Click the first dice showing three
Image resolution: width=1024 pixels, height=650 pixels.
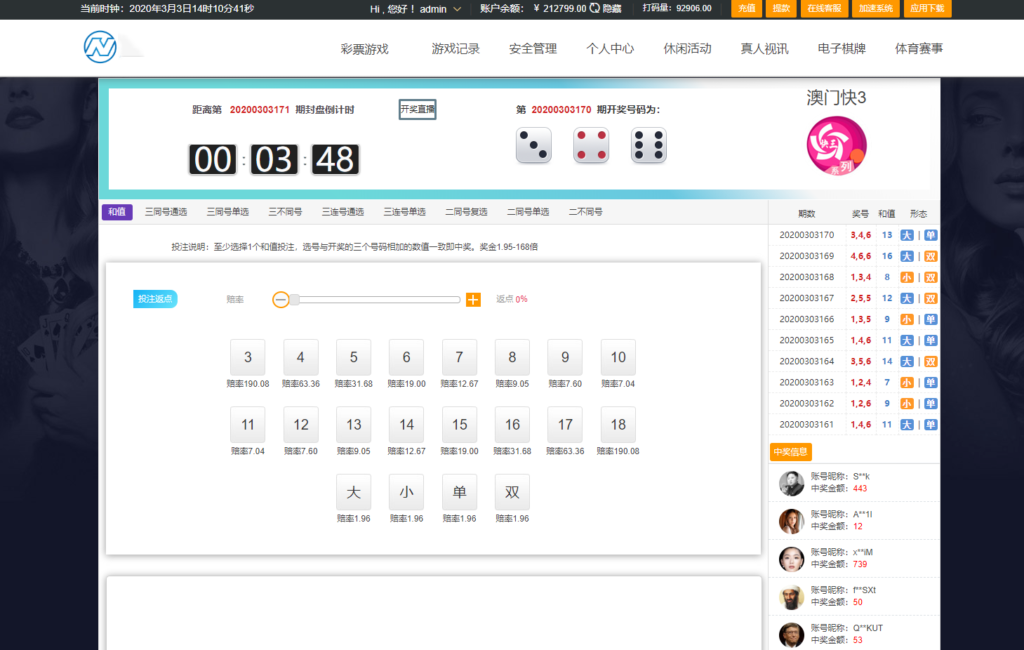(533, 146)
